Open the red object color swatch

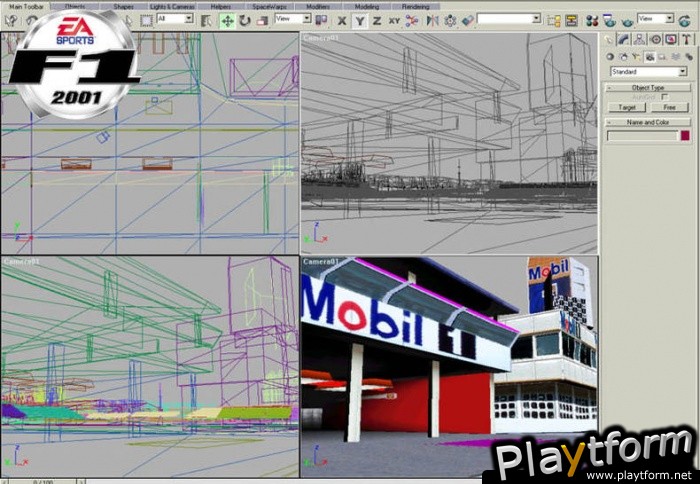point(685,136)
